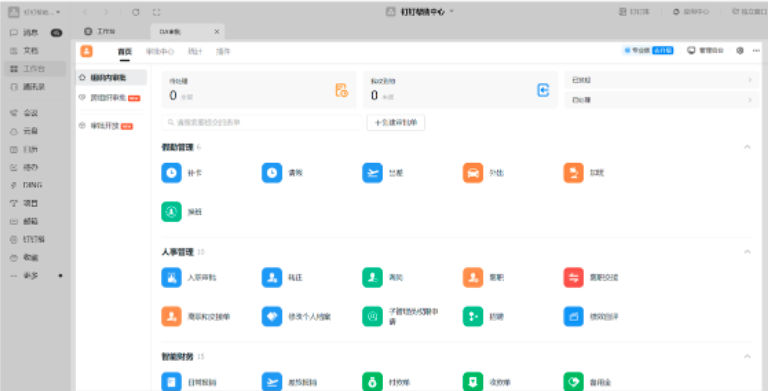Screen dimensions: 768x391
Task: Switch to the 统计 tab
Action: click(x=195, y=51)
